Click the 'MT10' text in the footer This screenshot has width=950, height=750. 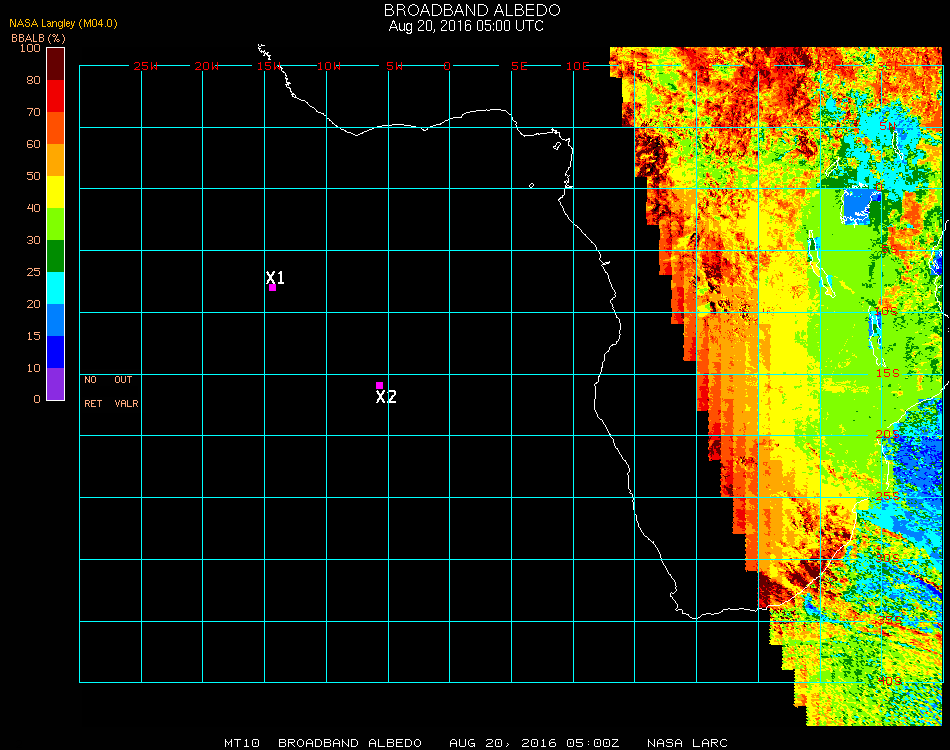click(242, 743)
